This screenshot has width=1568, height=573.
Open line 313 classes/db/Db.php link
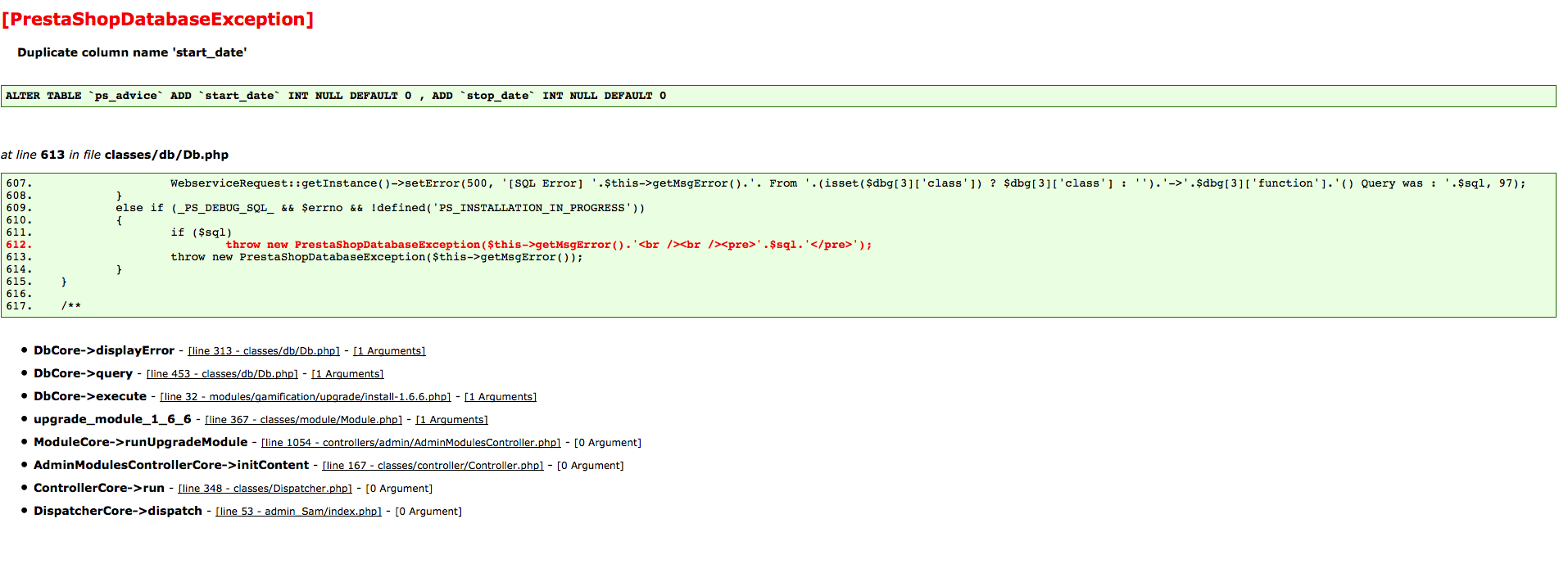(x=264, y=351)
